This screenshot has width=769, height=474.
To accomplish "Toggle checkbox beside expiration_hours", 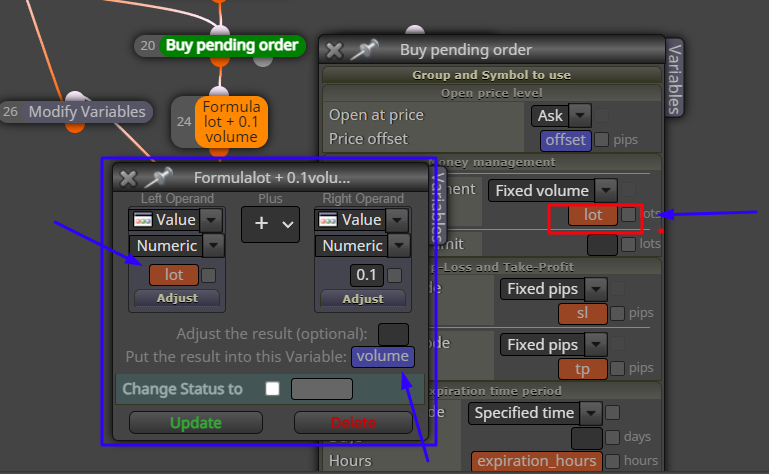I will 612,461.
